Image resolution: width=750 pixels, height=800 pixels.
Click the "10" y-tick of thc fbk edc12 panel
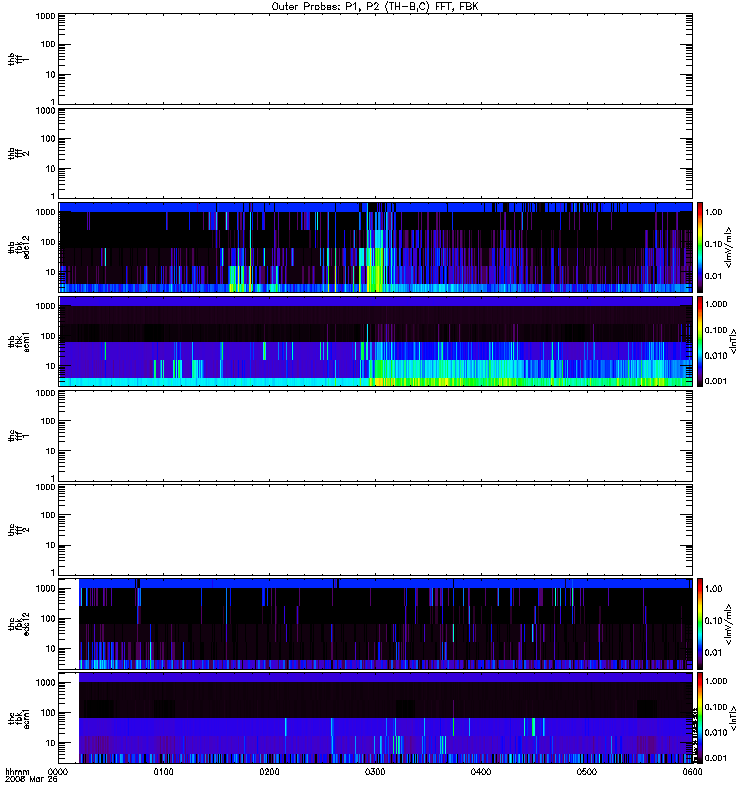[x=51, y=649]
